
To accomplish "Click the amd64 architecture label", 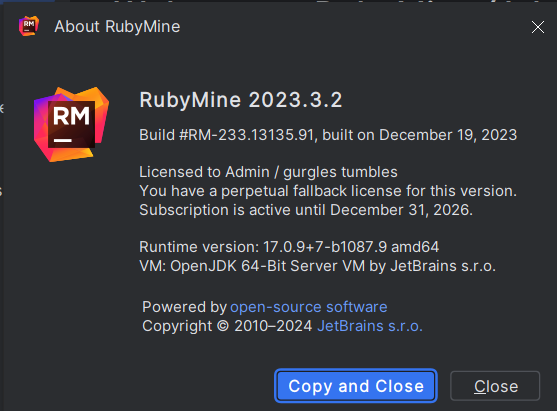I will tap(415, 247).
